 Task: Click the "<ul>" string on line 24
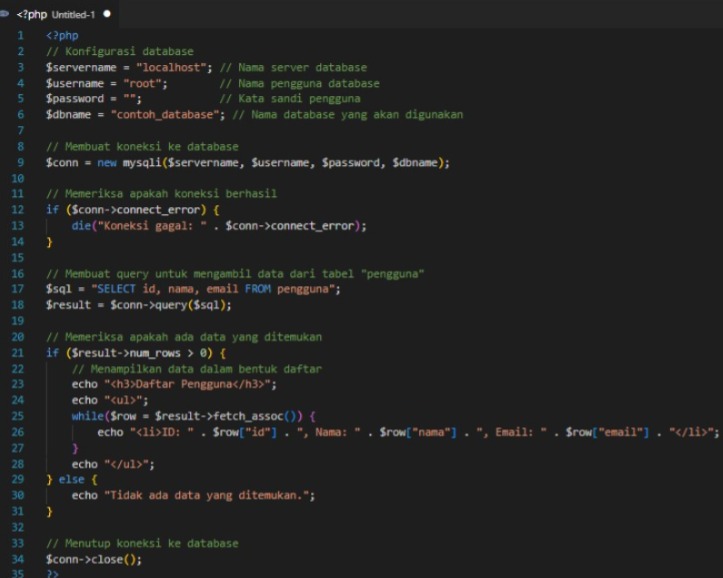point(123,400)
